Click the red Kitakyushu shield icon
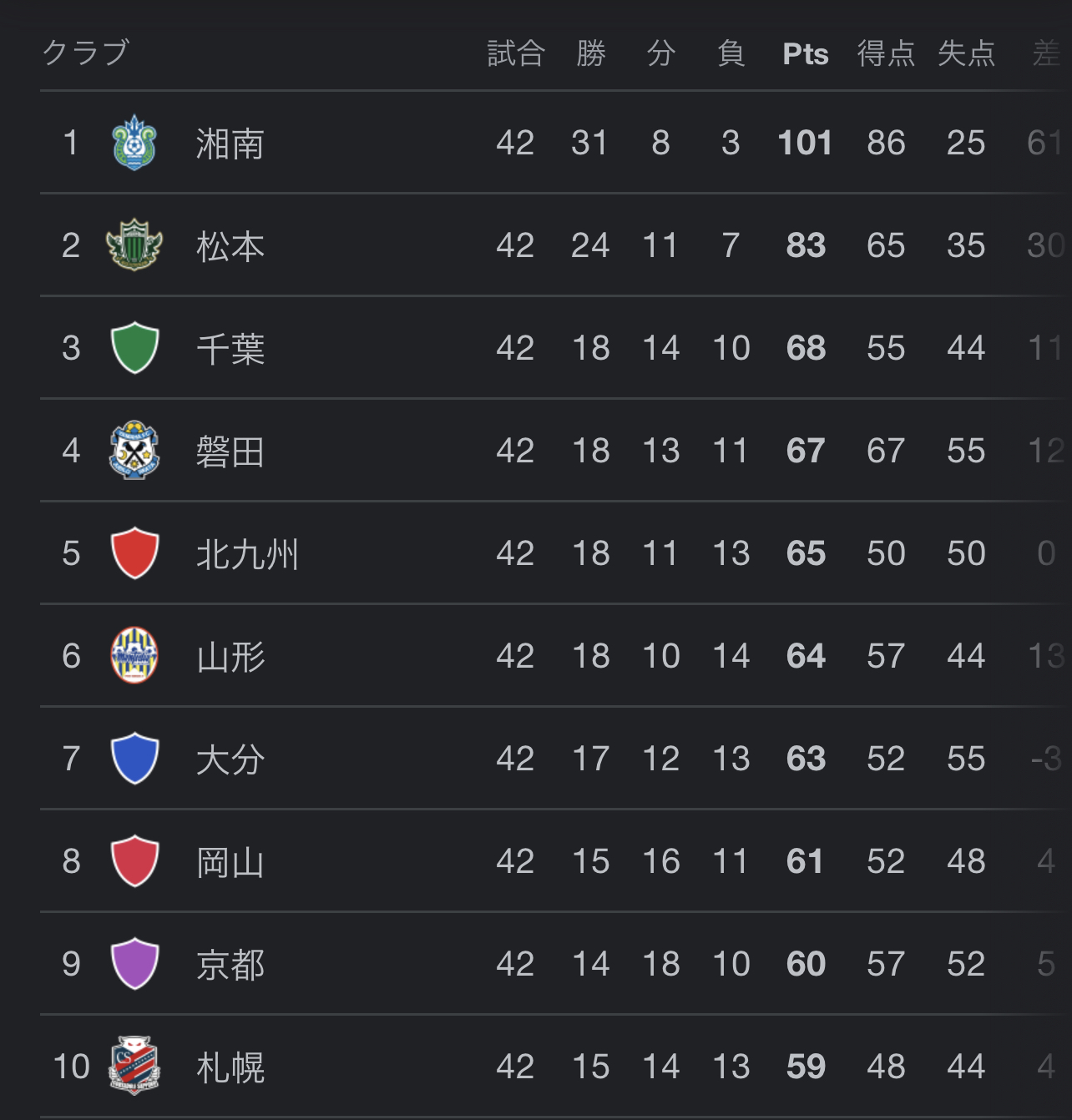The image size is (1072, 1120). click(134, 553)
